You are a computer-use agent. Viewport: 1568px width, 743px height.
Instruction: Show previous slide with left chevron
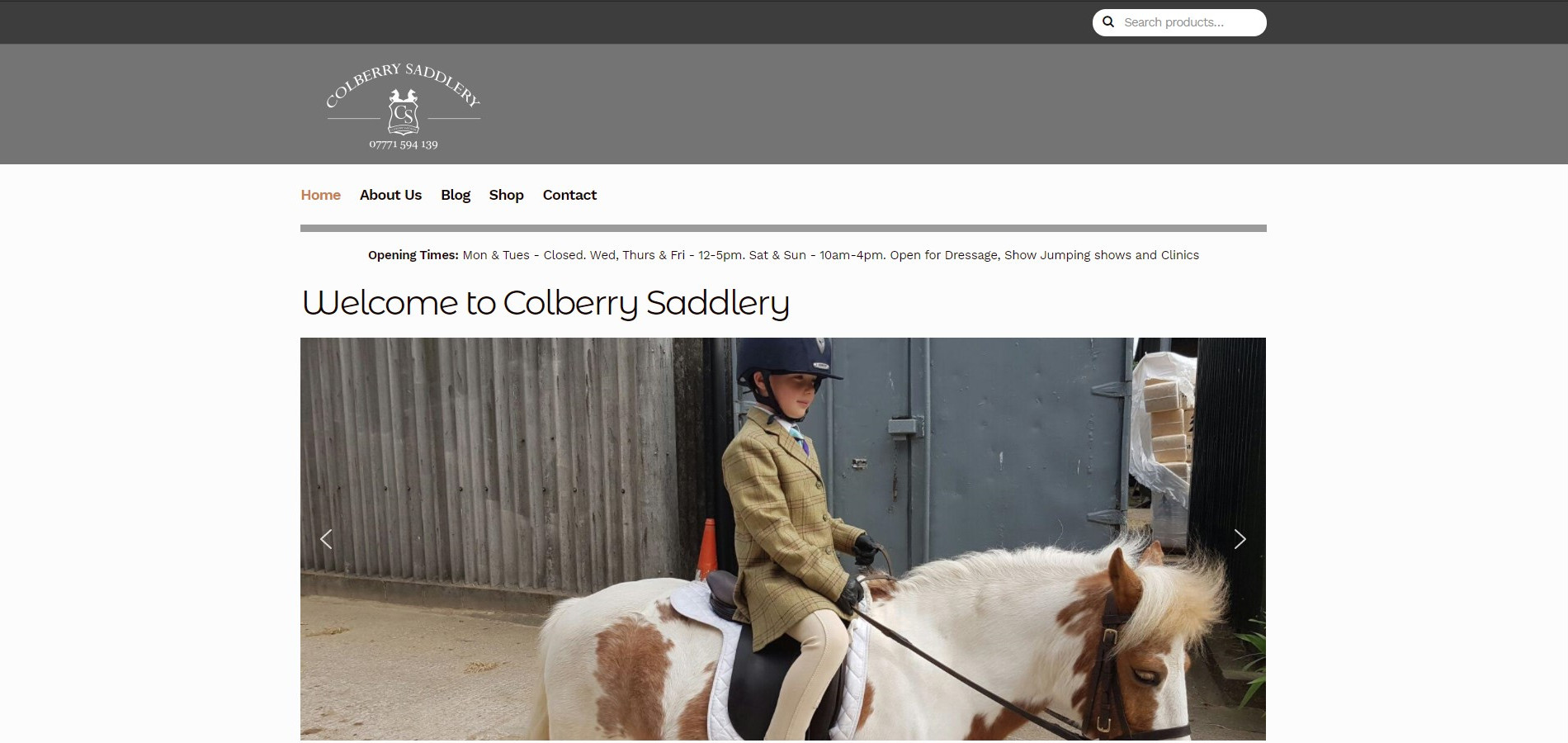click(x=326, y=539)
